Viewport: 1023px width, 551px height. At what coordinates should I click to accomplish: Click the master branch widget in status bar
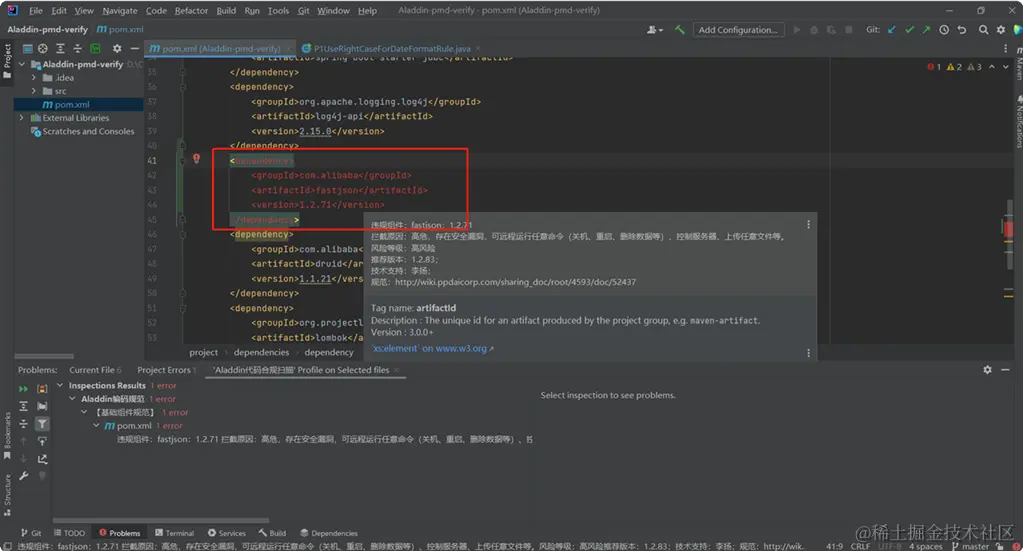971,546
